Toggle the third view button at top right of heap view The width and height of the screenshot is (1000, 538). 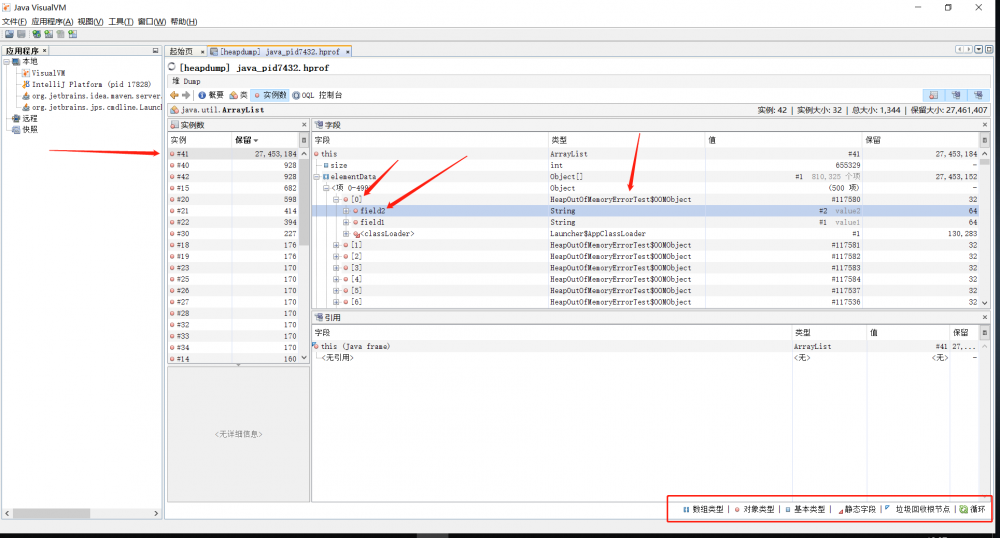click(978, 95)
